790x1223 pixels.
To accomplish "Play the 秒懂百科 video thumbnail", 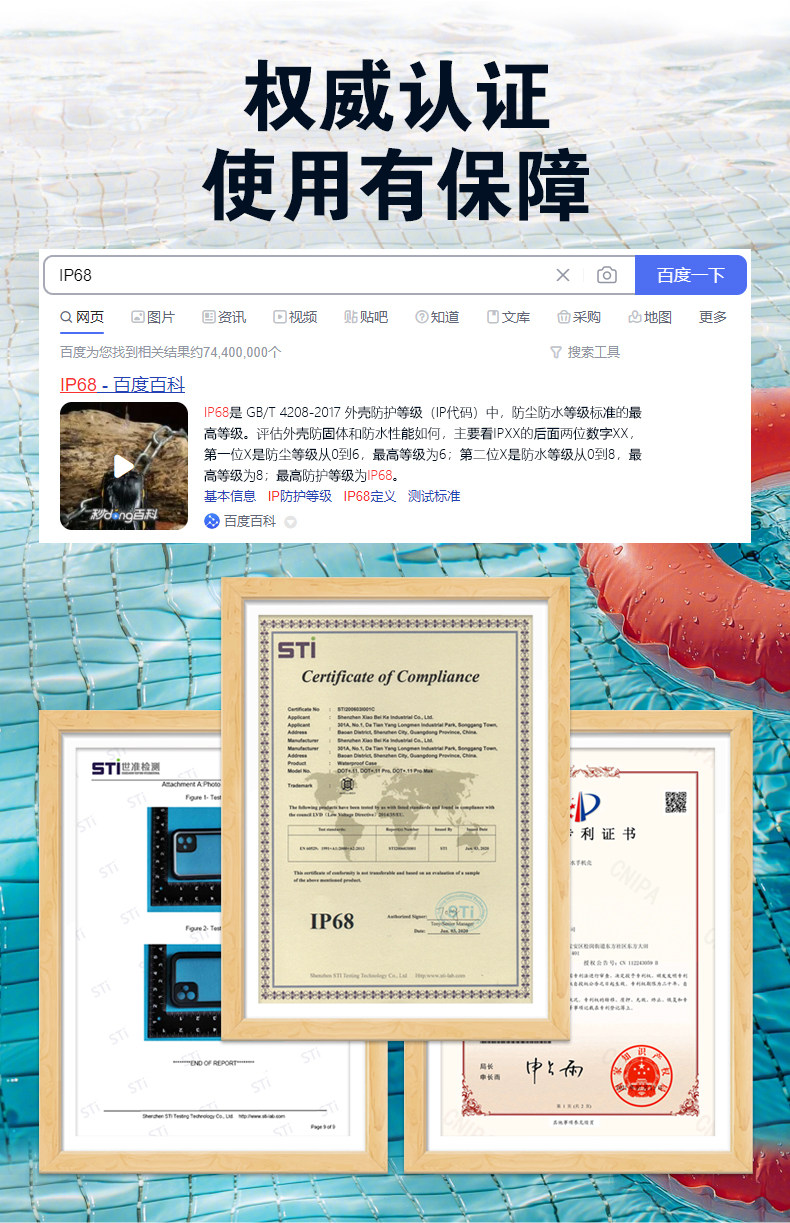I will coord(123,466).
